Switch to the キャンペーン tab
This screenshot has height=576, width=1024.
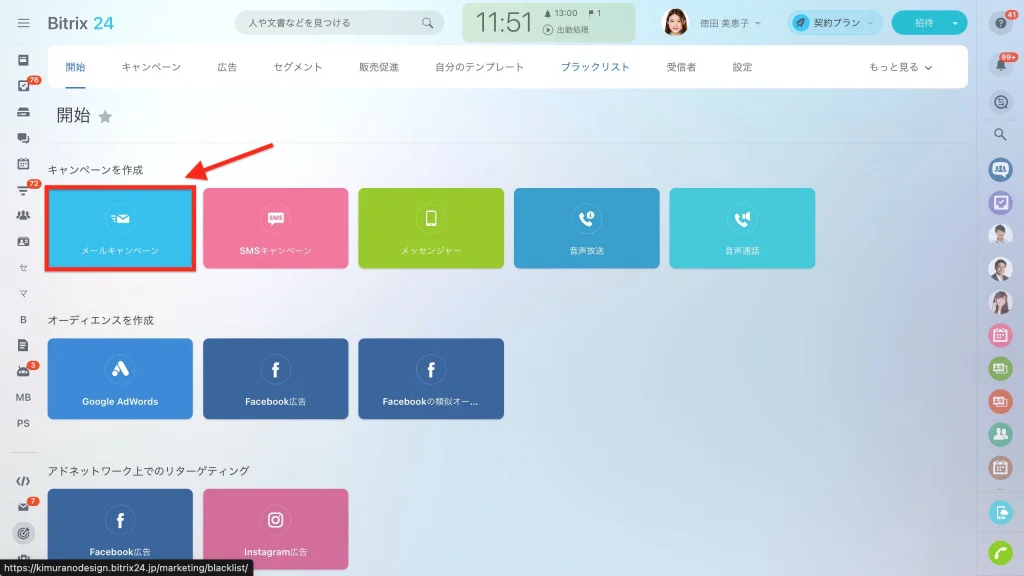click(x=151, y=67)
